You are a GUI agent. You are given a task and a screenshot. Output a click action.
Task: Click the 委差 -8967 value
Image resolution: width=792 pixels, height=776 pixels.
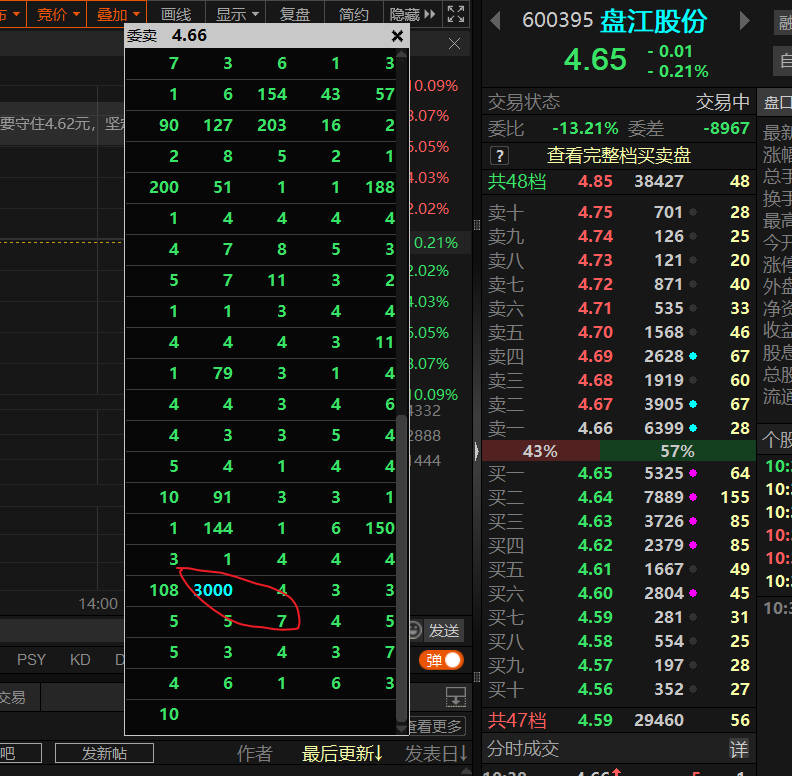pos(726,128)
